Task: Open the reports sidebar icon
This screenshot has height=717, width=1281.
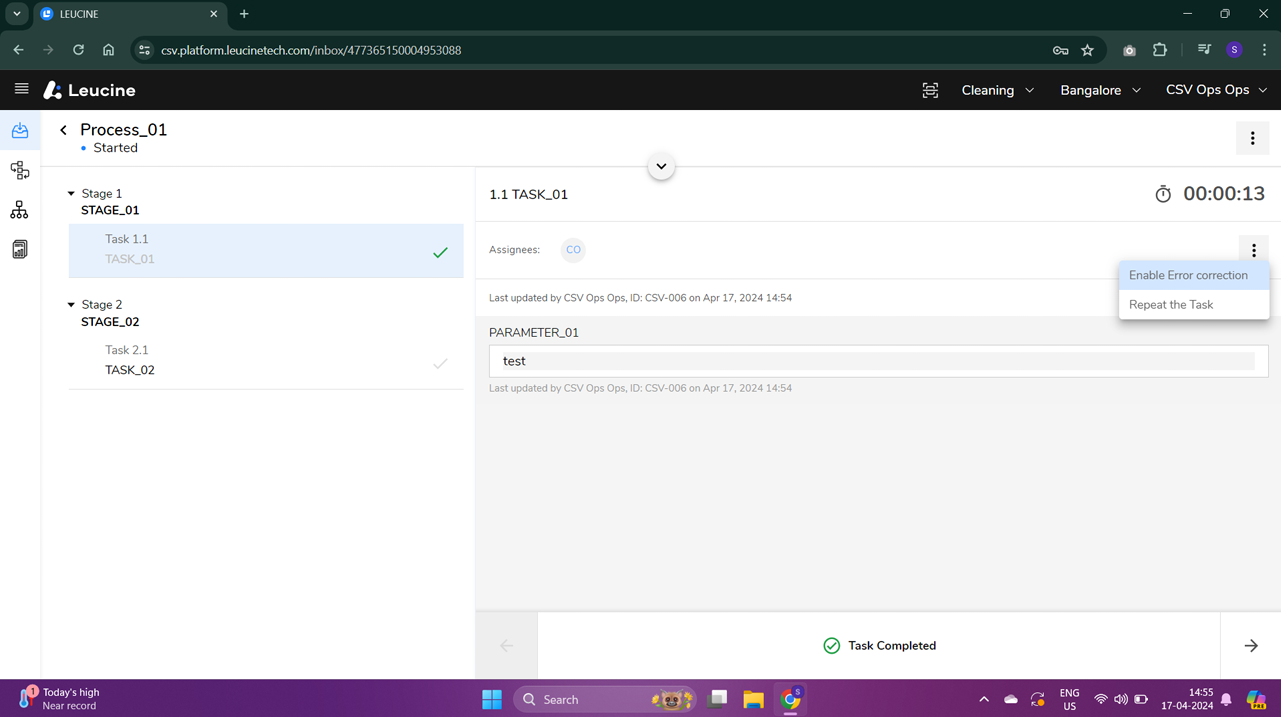Action: (x=20, y=249)
